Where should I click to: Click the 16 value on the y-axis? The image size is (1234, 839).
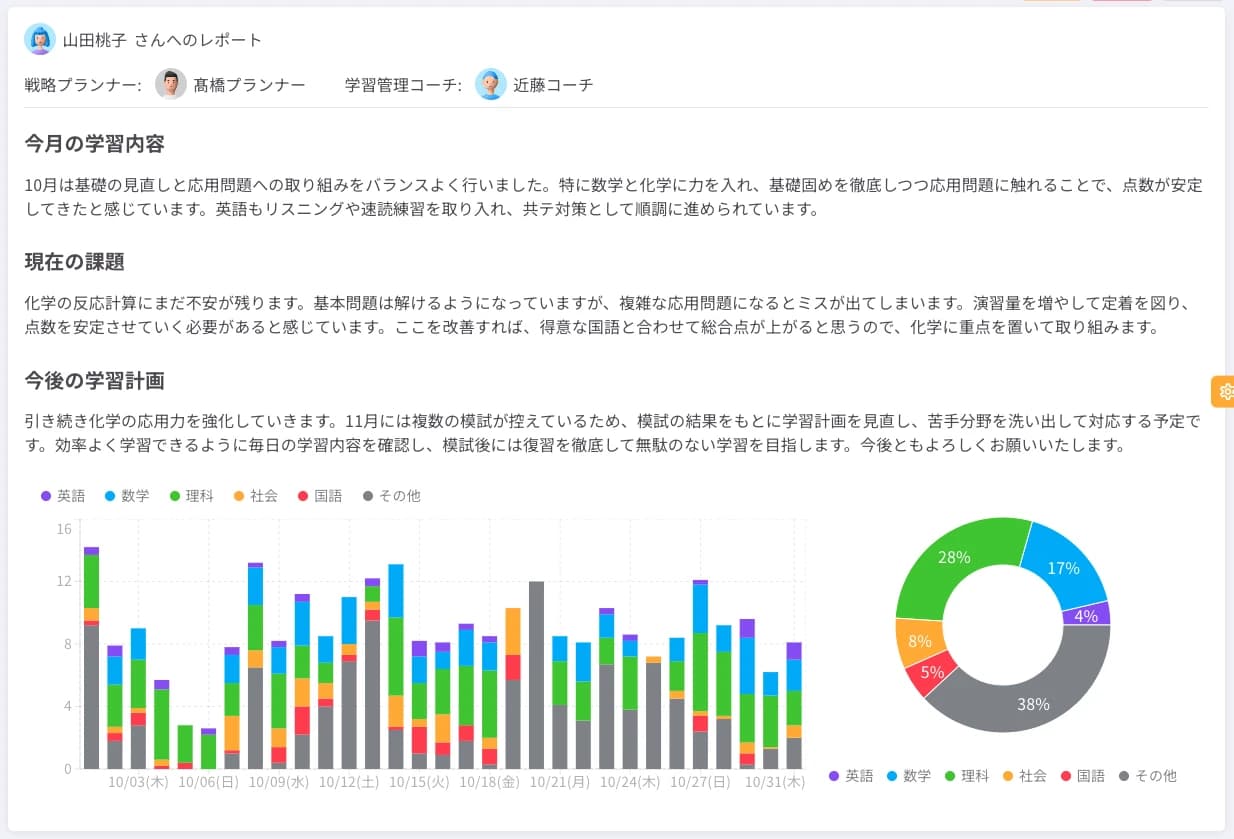[64, 528]
